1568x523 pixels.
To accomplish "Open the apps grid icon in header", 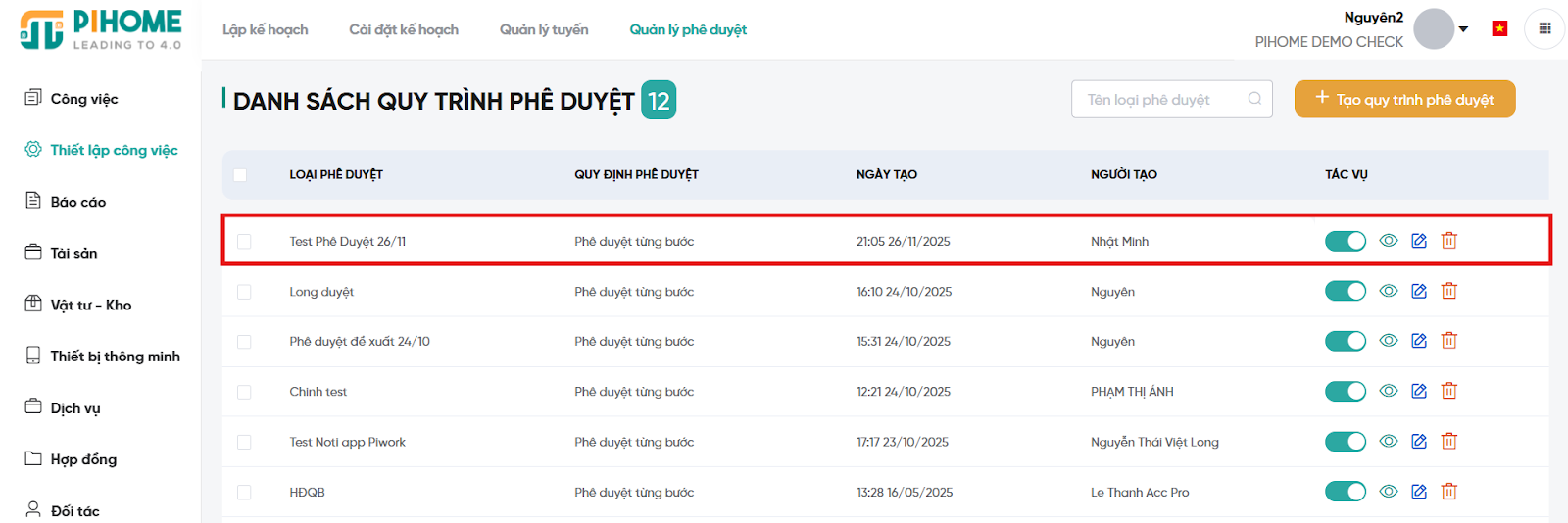I will 1544,28.
